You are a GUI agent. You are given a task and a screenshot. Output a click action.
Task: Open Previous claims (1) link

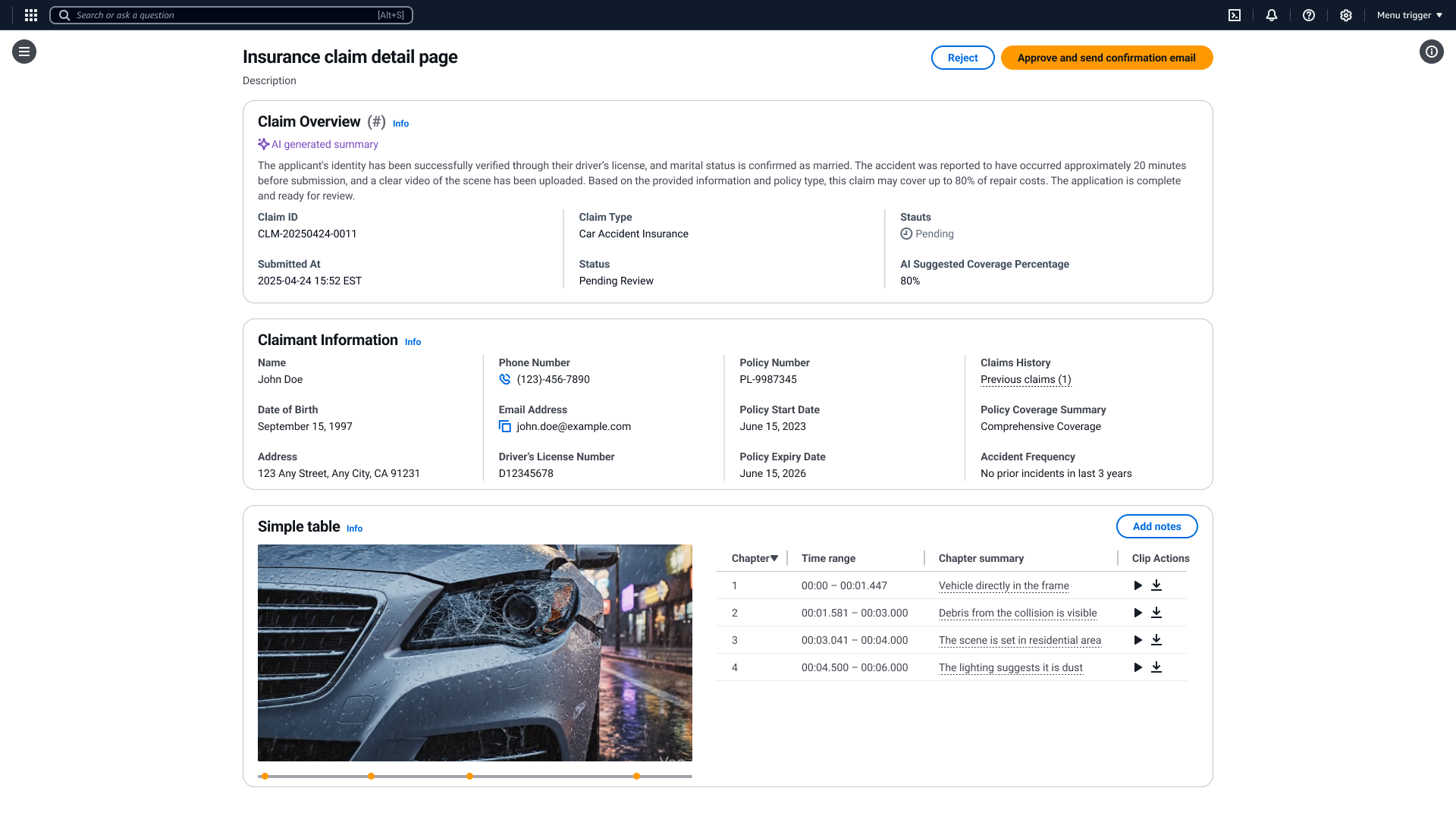pyautogui.click(x=1025, y=379)
